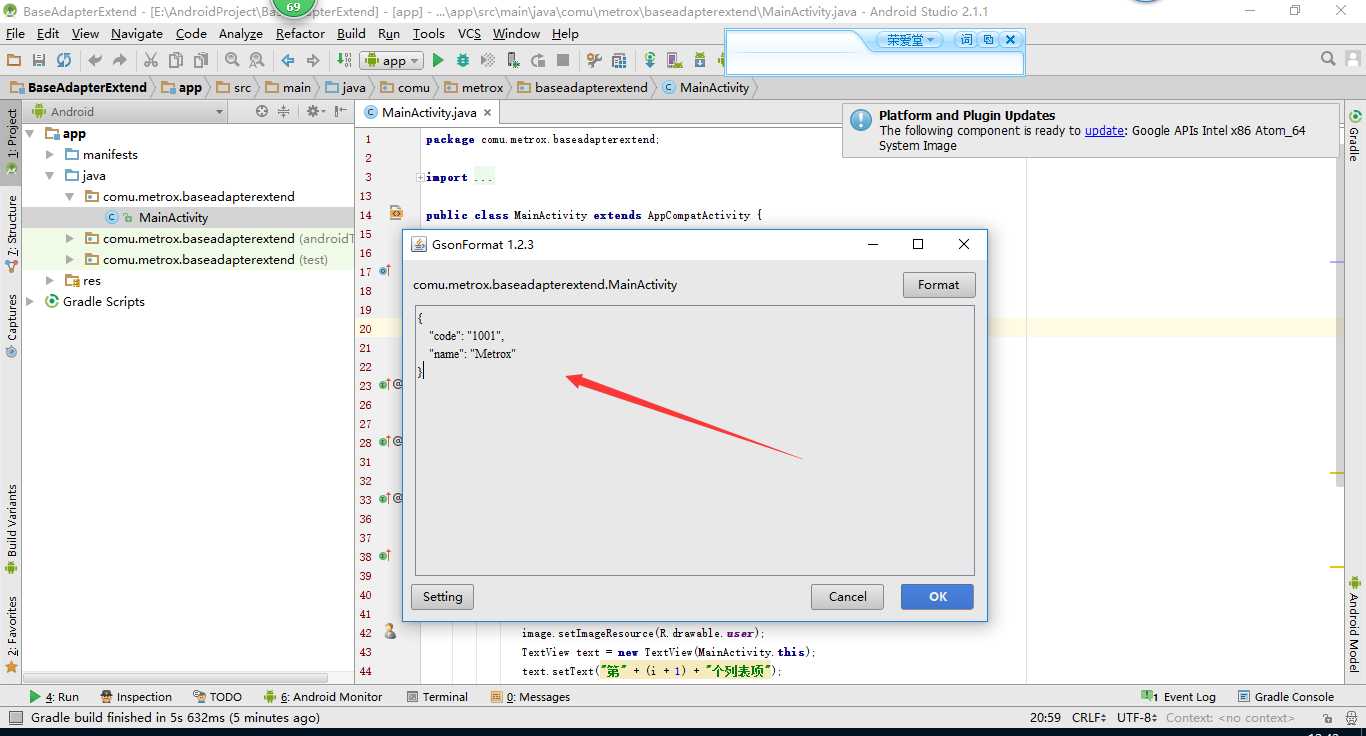Expand the folded import block in editor

click(x=421, y=177)
